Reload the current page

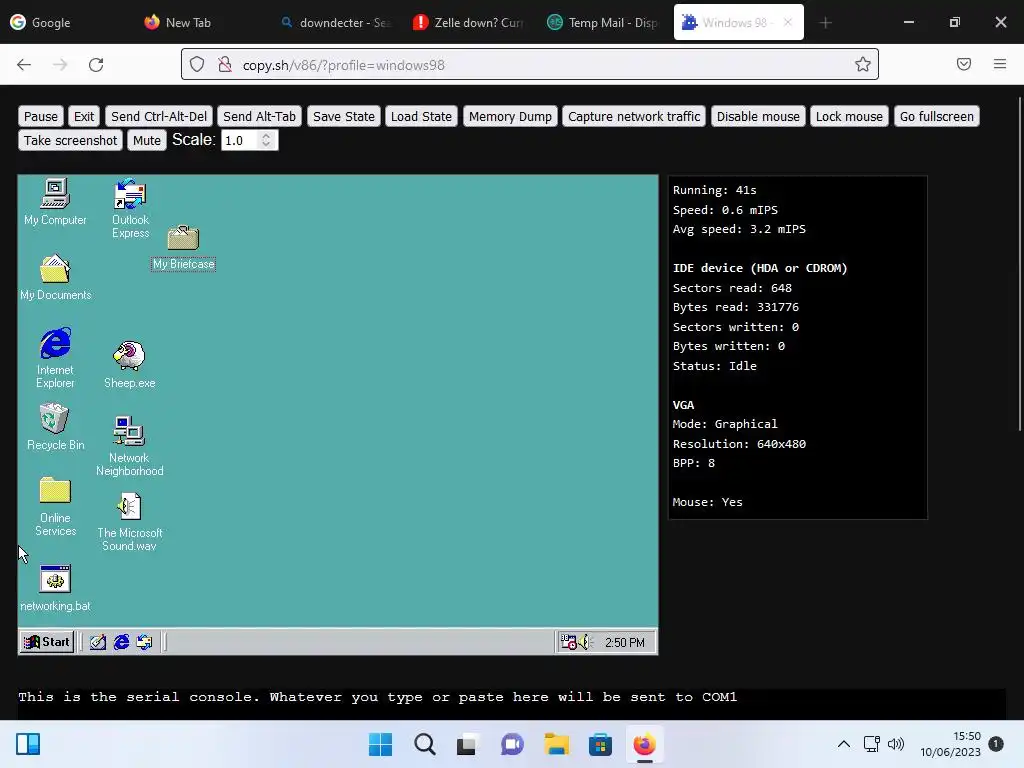point(96,65)
